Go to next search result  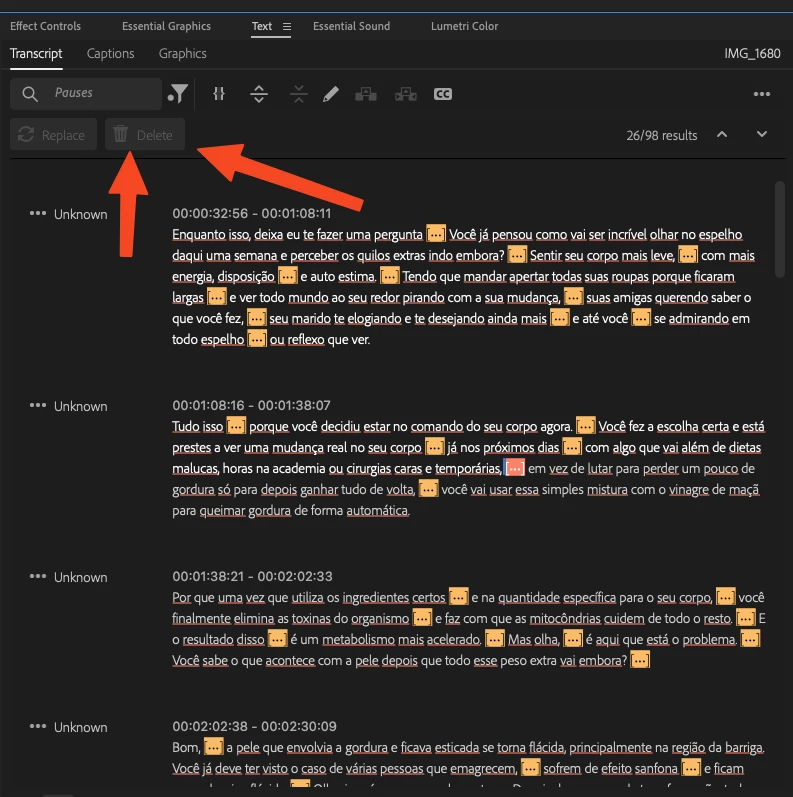pos(761,135)
